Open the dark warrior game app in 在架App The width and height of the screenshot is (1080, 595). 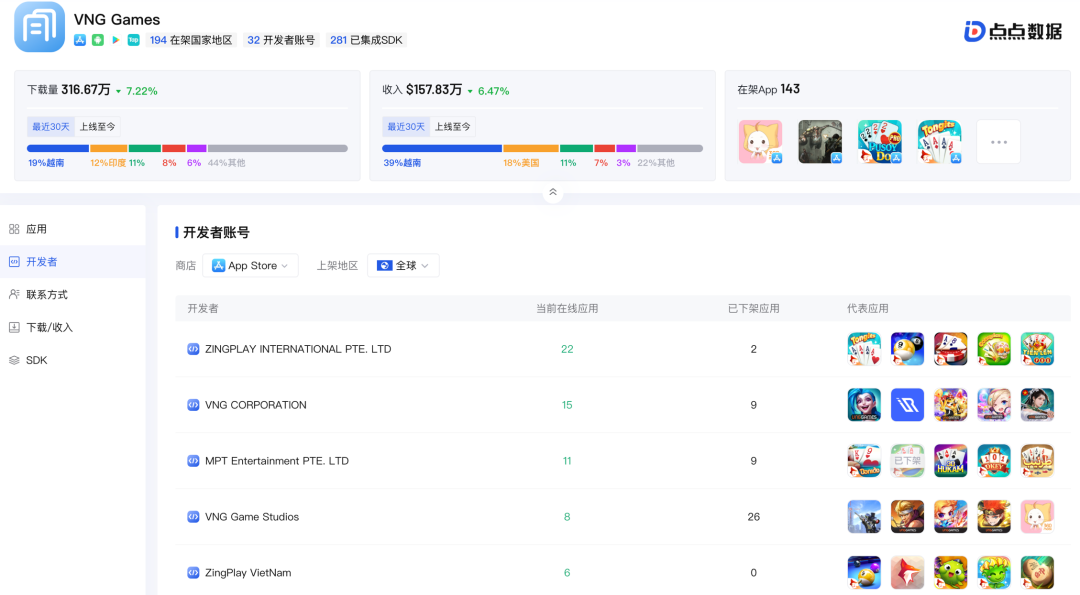(x=820, y=142)
